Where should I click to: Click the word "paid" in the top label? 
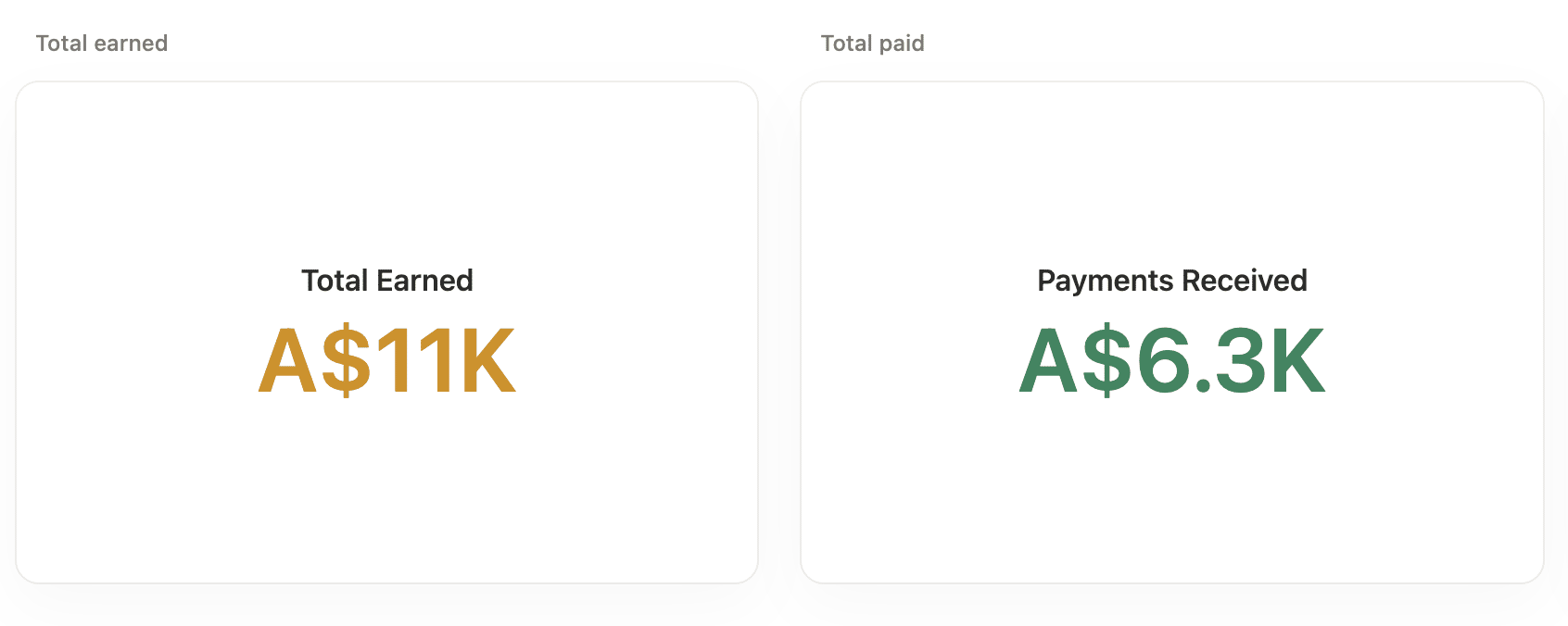902,44
